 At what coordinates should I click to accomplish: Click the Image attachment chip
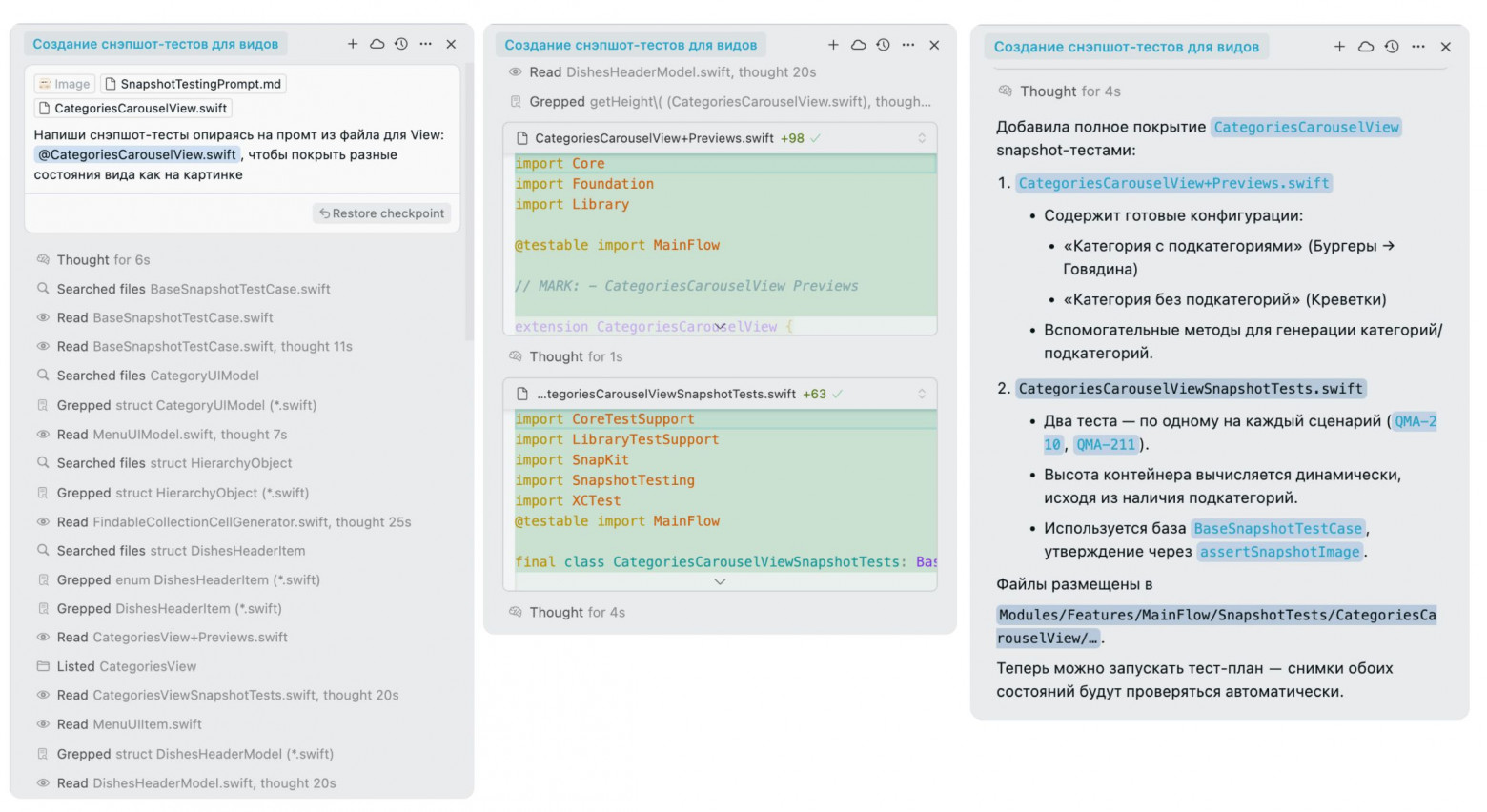coord(64,84)
